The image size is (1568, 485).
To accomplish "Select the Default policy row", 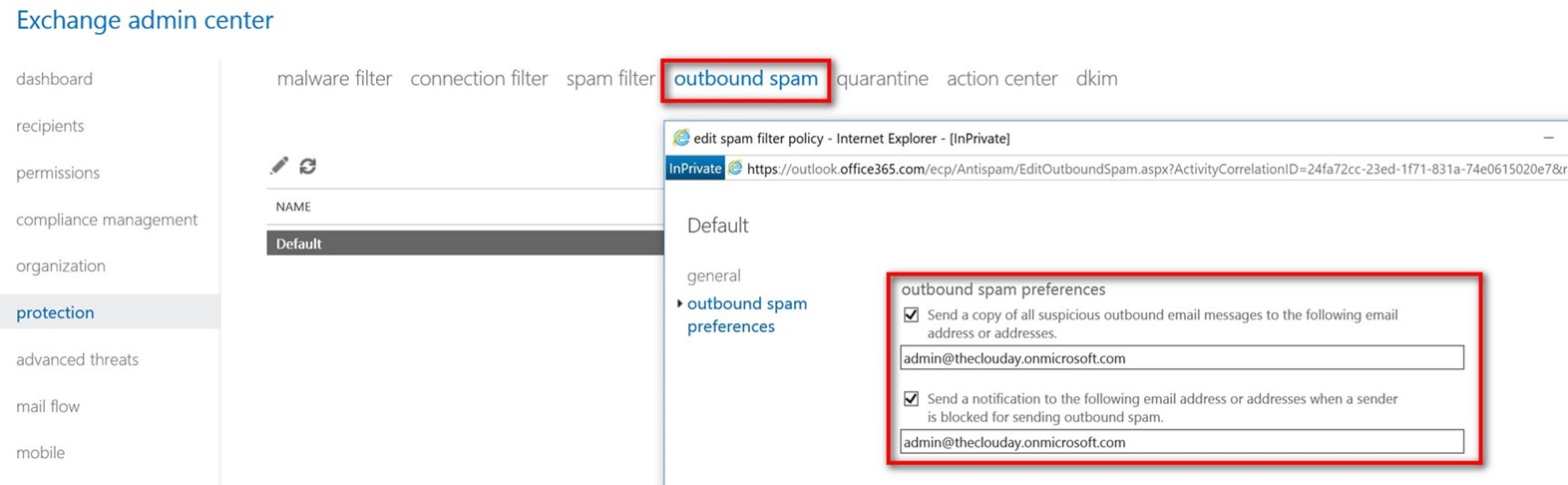I will coord(465,242).
